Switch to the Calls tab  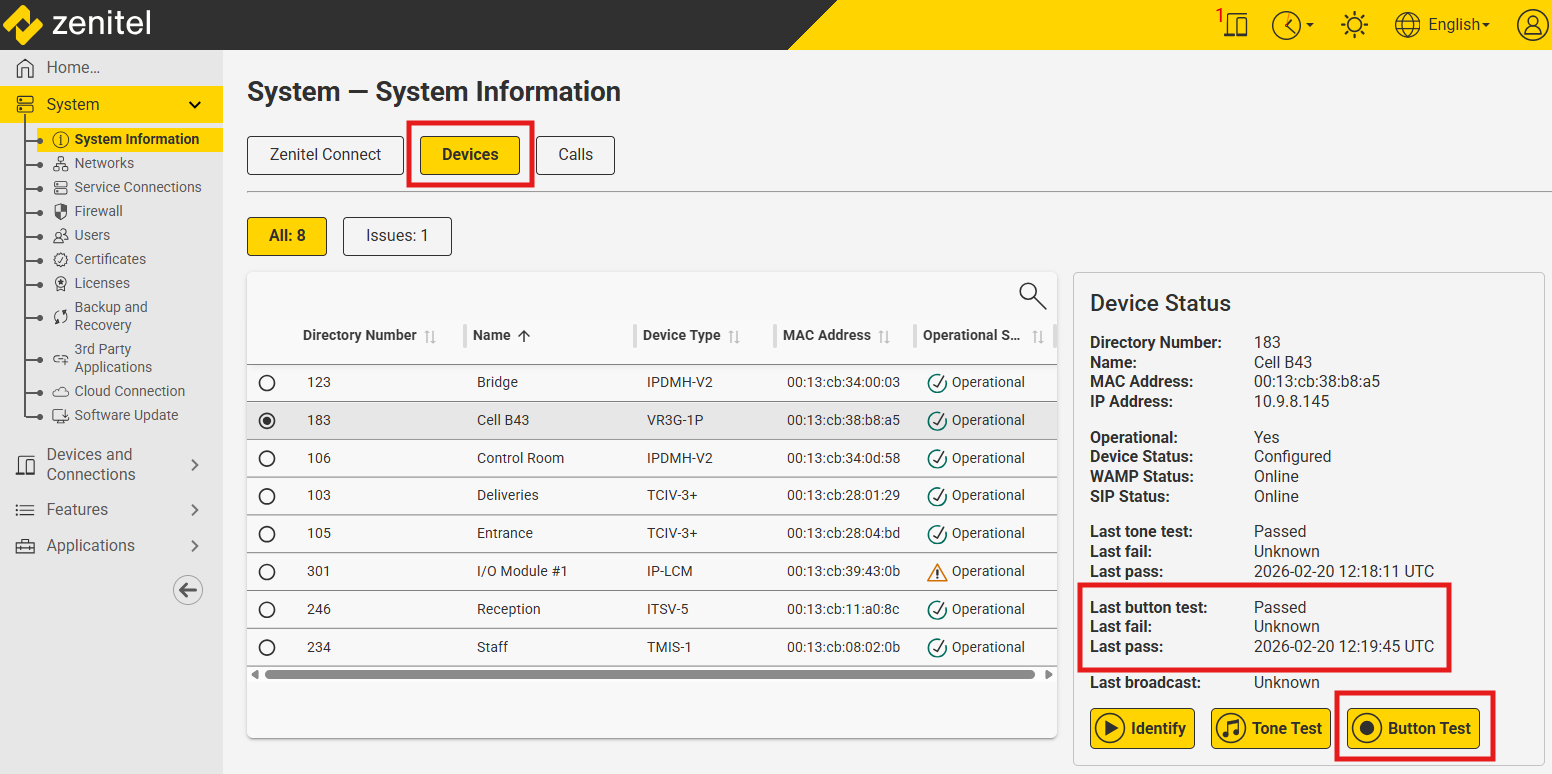(575, 155)
